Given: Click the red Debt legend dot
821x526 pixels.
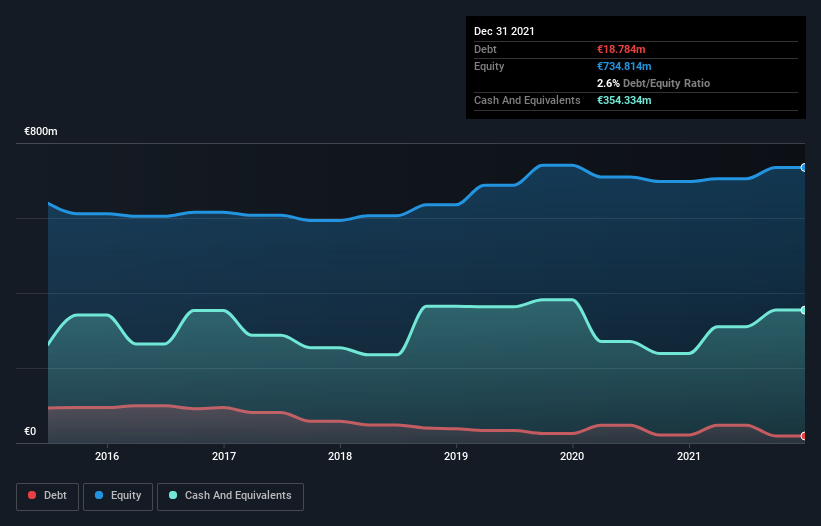Looking at the screenshot, I should pos(32,495).
